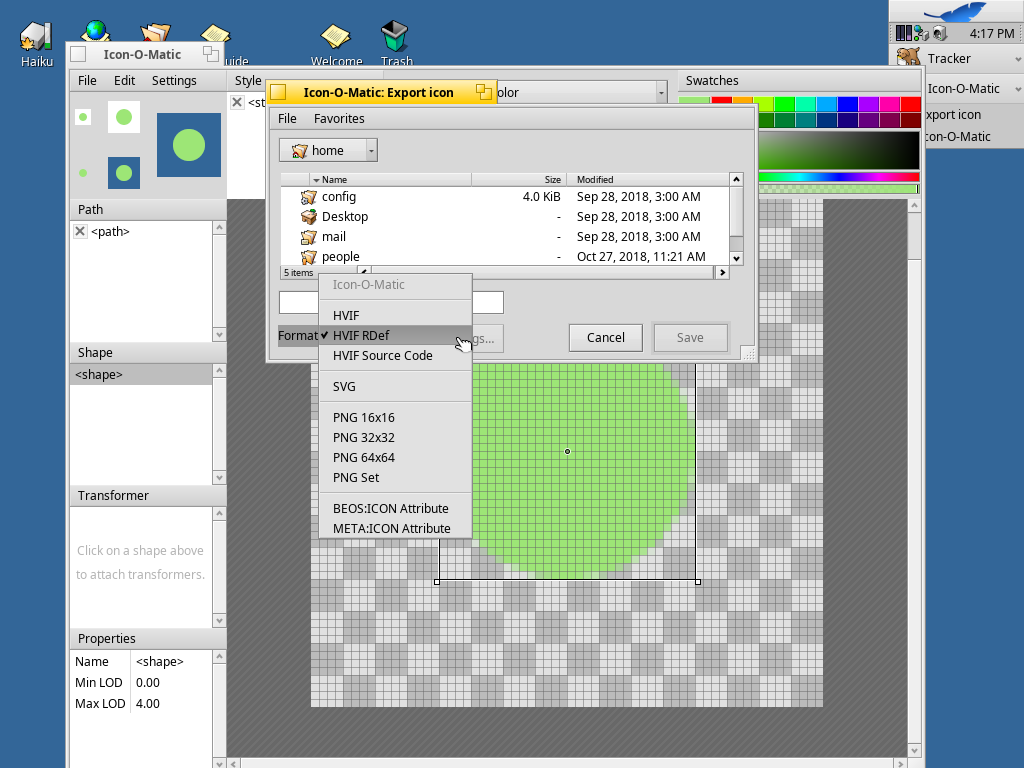Choose HVIF Source Code format
The height and width of the screenshot is (768, 1024).
(x=395, y=355)
